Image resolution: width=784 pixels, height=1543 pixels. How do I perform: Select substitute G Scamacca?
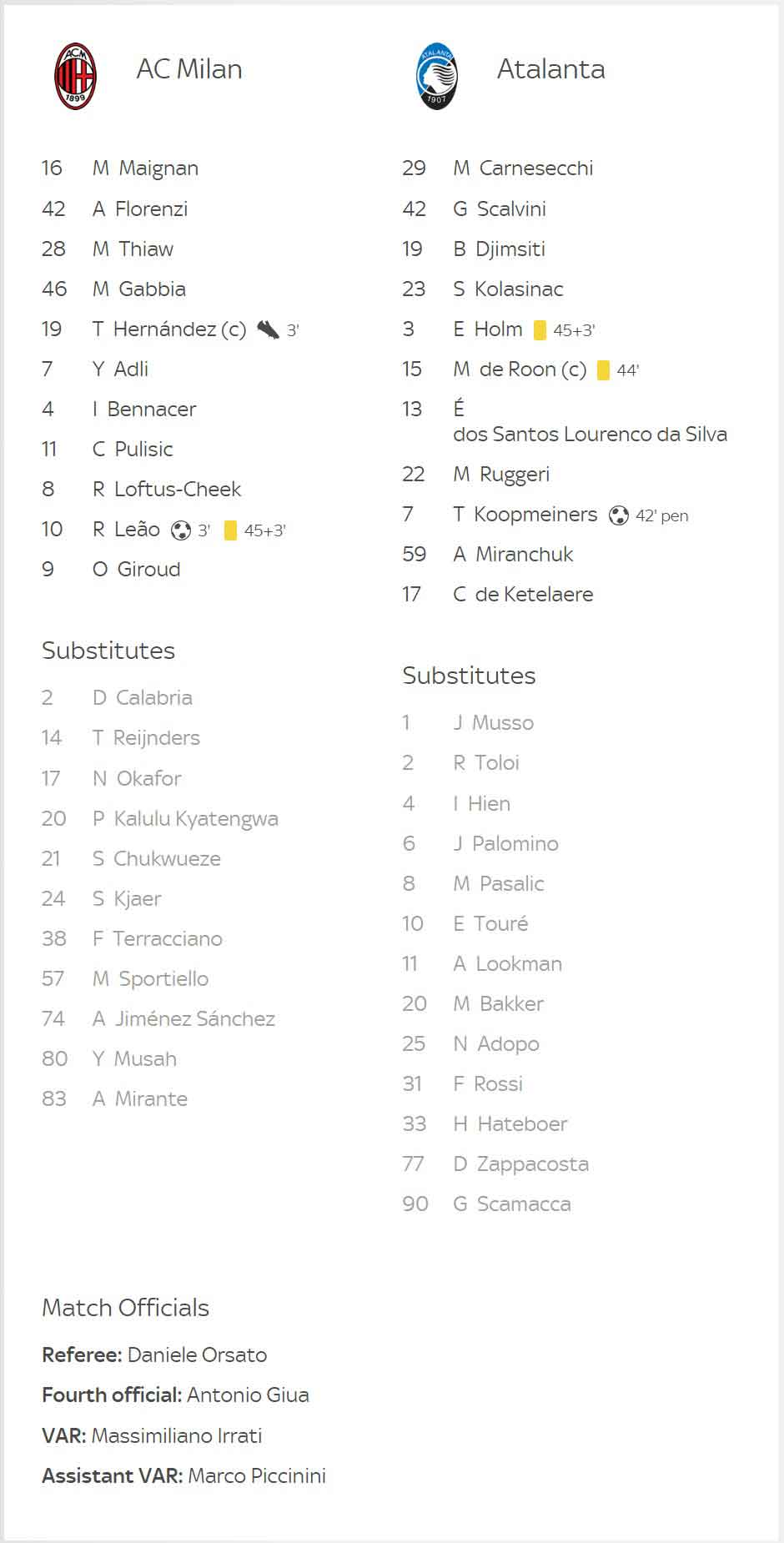pyautogui.click(x=512, y=1204)
